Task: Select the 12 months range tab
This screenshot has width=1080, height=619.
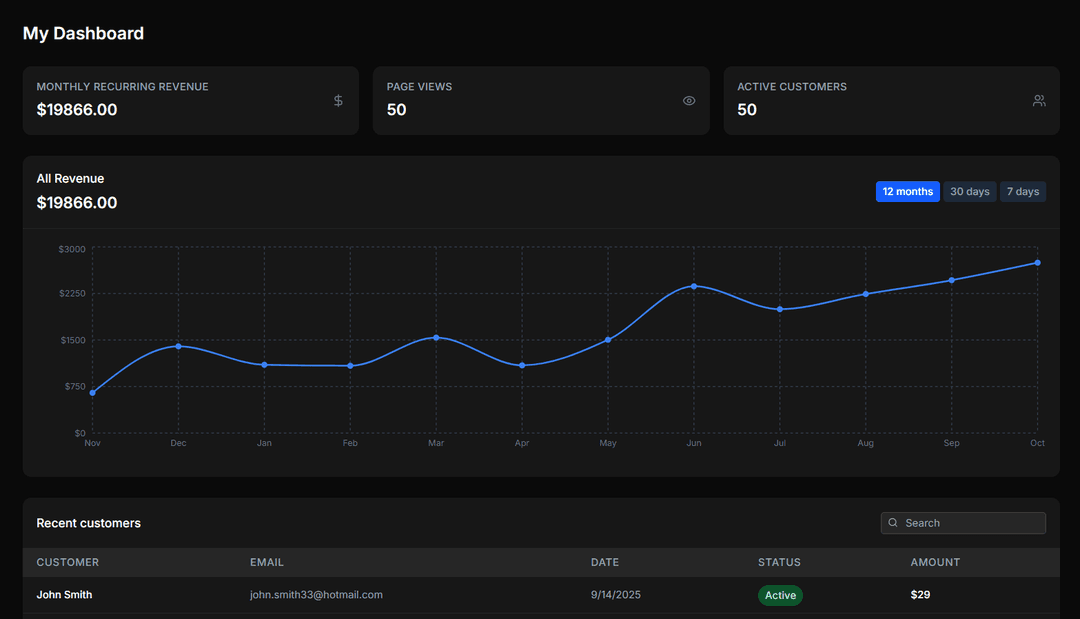Action: [907, 192]
